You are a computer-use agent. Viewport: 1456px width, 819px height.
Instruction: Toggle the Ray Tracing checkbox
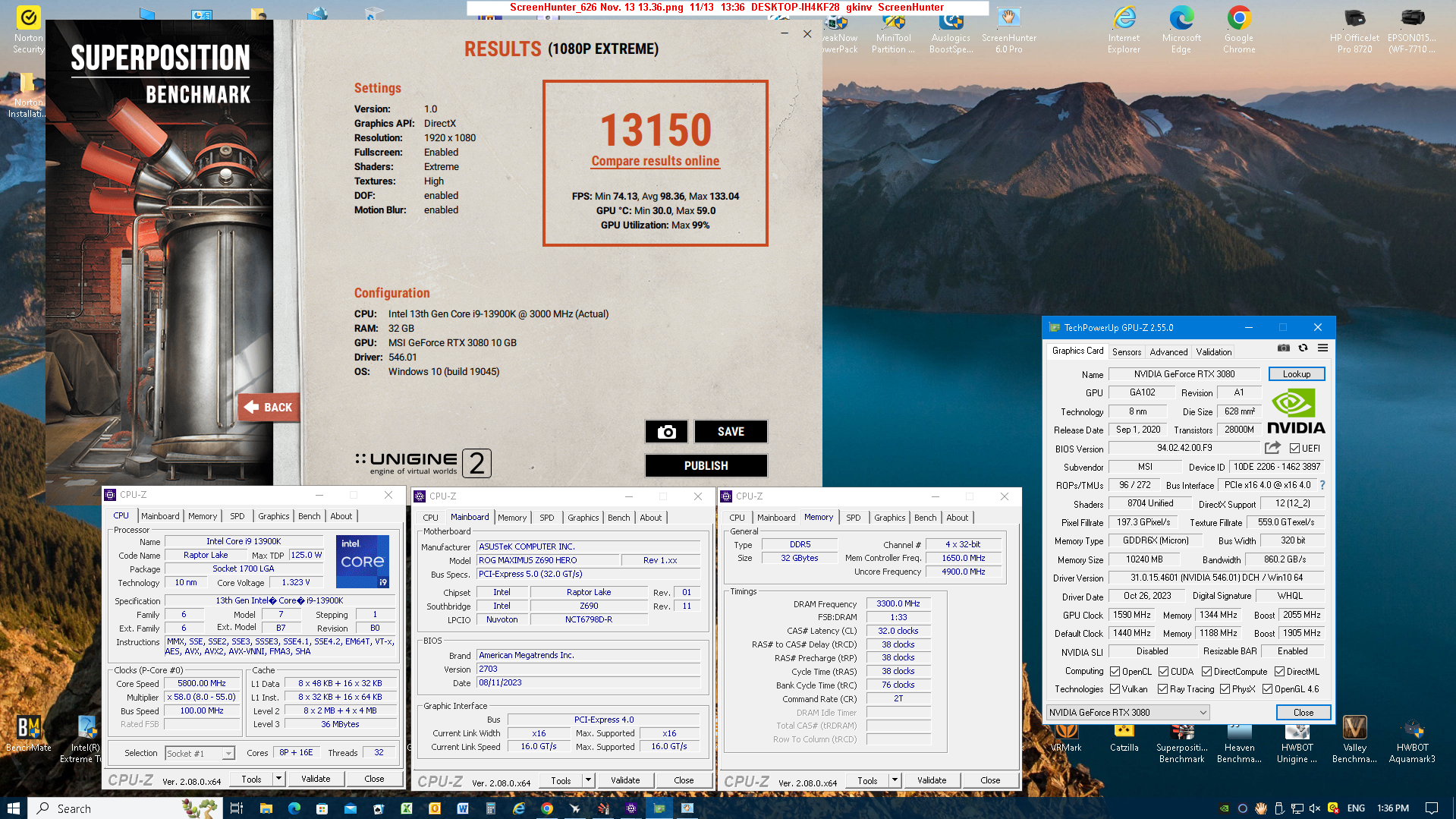click(x=1162, y=688)
